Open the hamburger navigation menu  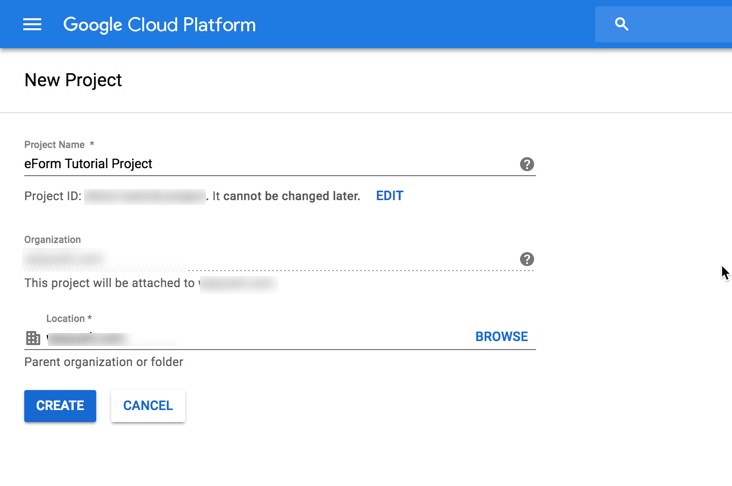[x=32, y=24]
